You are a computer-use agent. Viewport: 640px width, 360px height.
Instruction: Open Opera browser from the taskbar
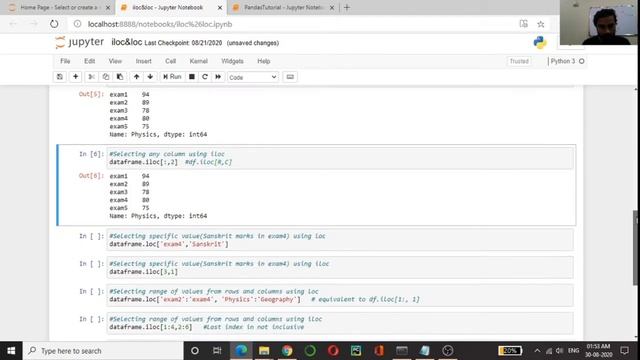pos(333,351)
